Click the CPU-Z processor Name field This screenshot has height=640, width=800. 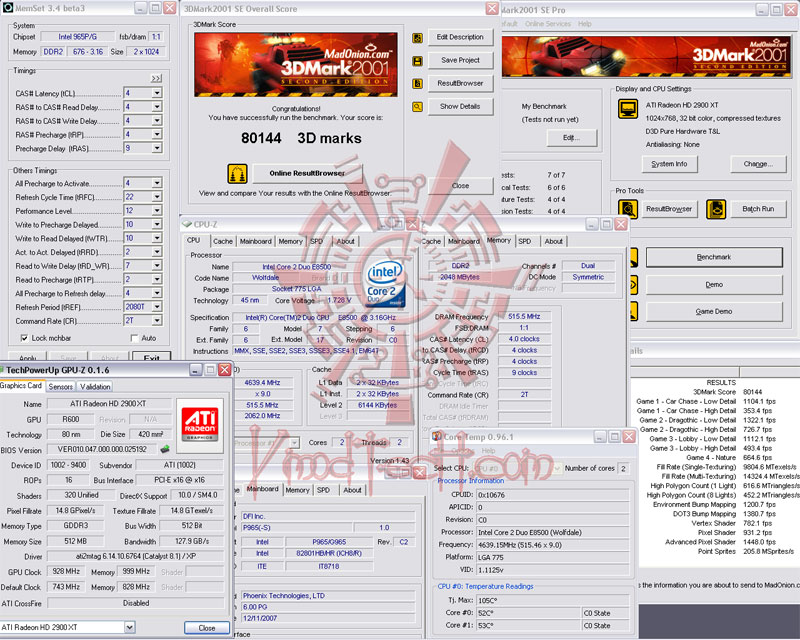297,267
